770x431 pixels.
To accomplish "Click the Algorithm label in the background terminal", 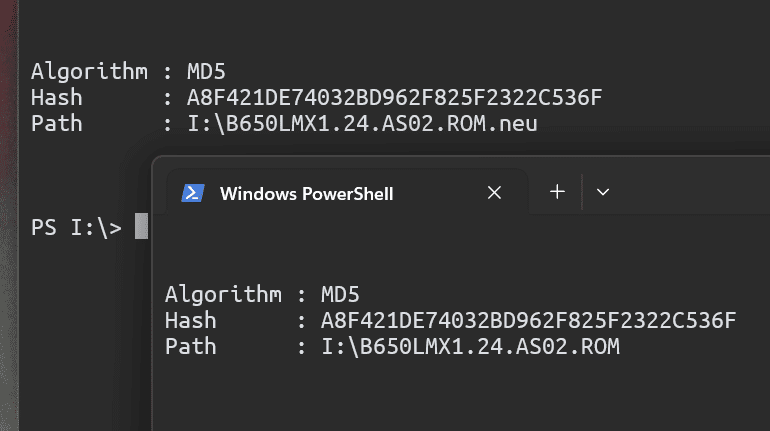I will click(x=89, y=72).
